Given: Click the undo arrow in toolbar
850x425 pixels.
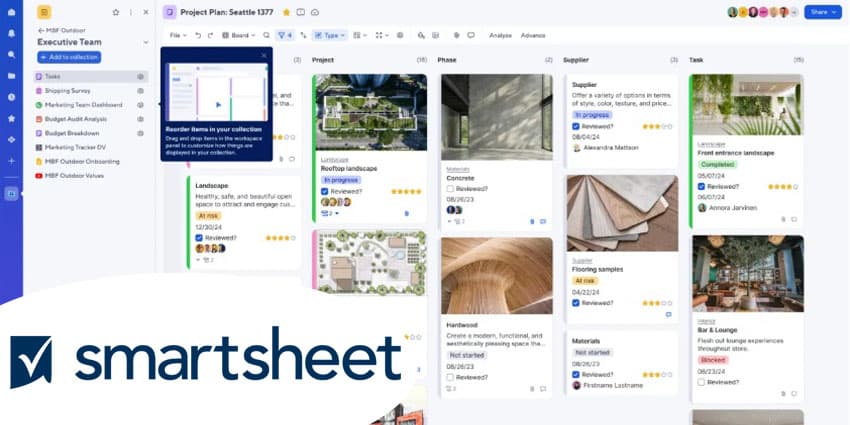Looking at the screenshot, I should [x=198, y=35].
